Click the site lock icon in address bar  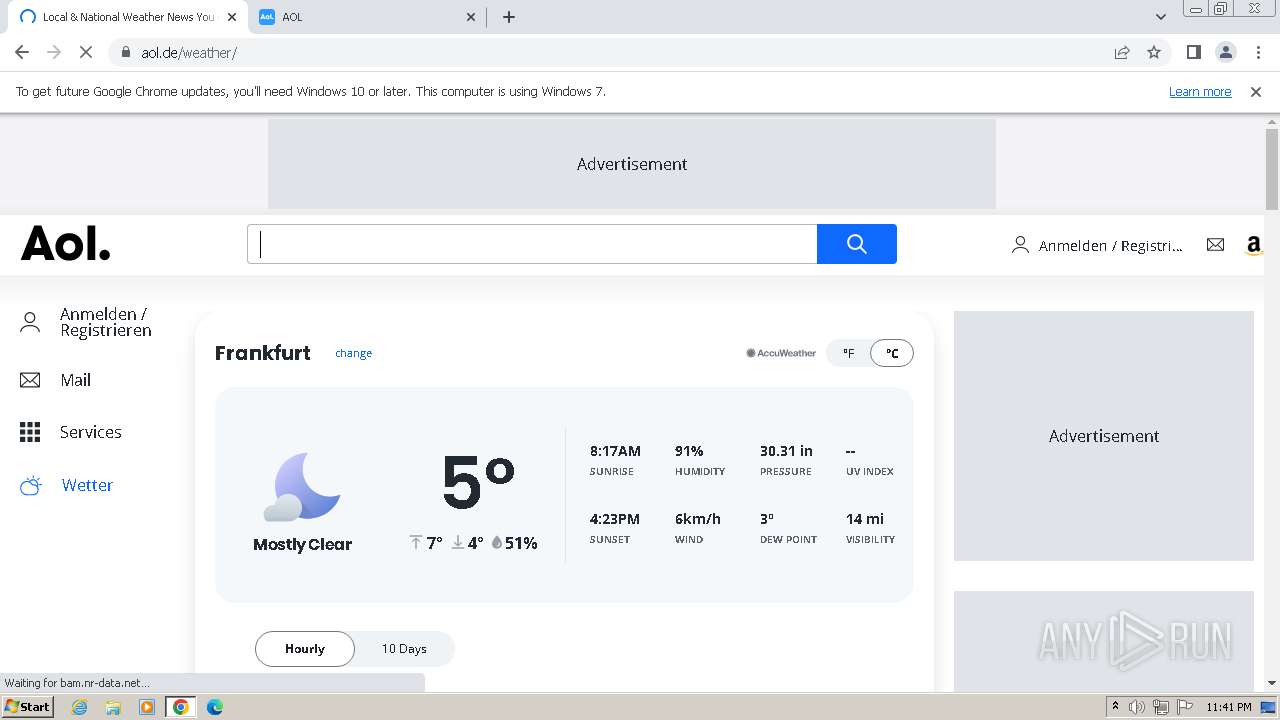click(x=126, y=52)
